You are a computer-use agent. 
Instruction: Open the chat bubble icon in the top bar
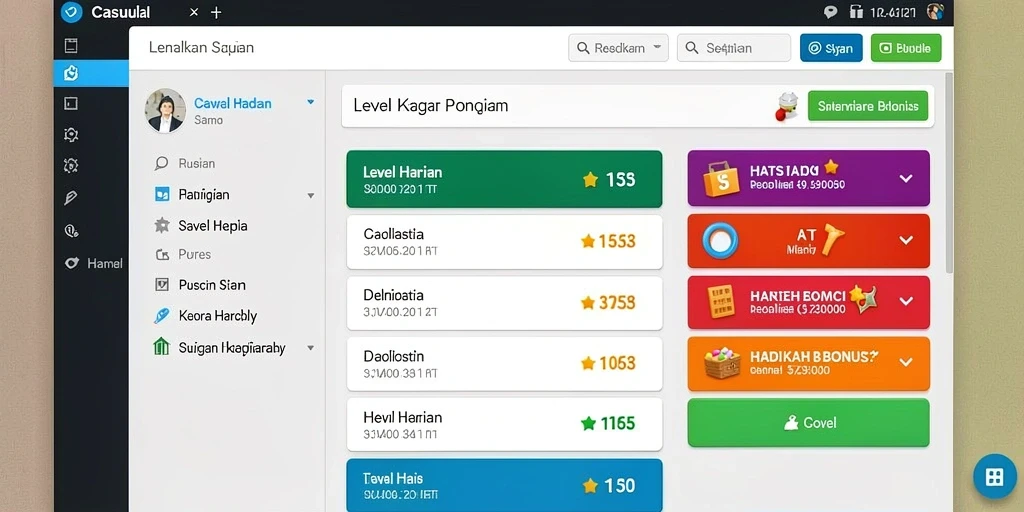click(x=831, y=12)
